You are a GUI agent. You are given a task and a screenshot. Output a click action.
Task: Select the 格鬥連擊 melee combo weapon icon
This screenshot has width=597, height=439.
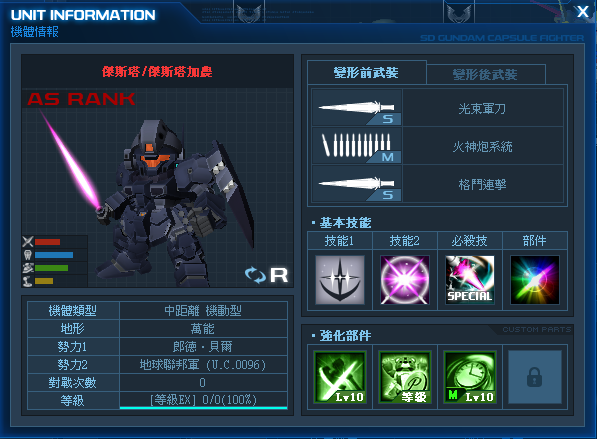click(356, 184)
